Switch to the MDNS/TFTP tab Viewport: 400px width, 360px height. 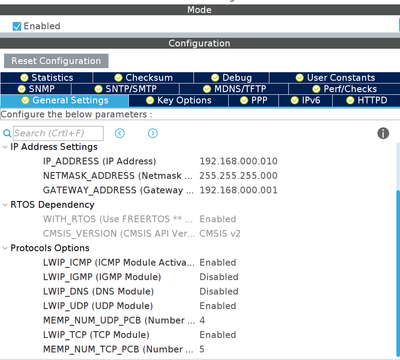click(234, 89)
